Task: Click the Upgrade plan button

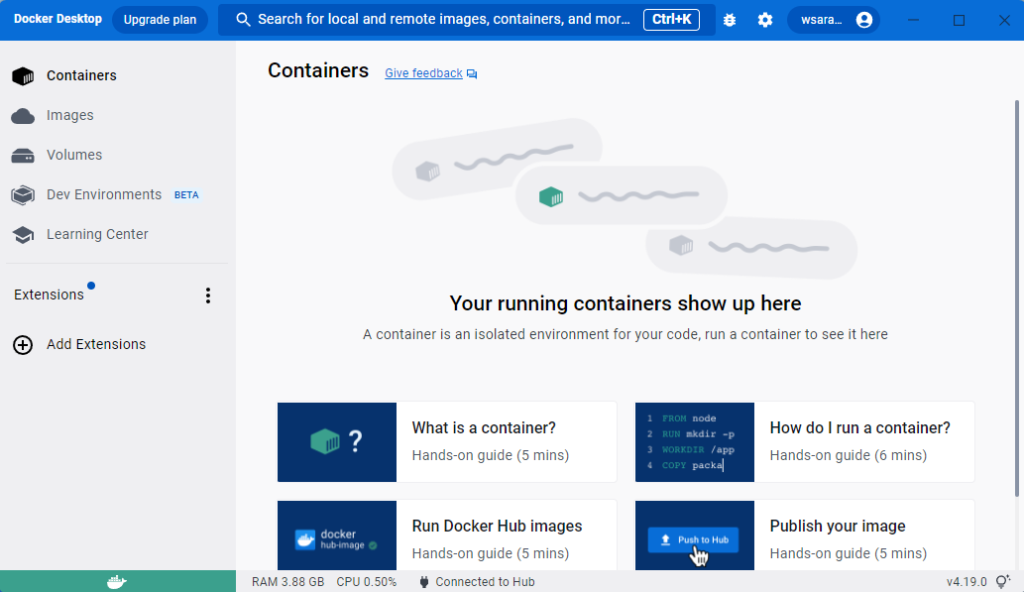Action: (160, 20)
